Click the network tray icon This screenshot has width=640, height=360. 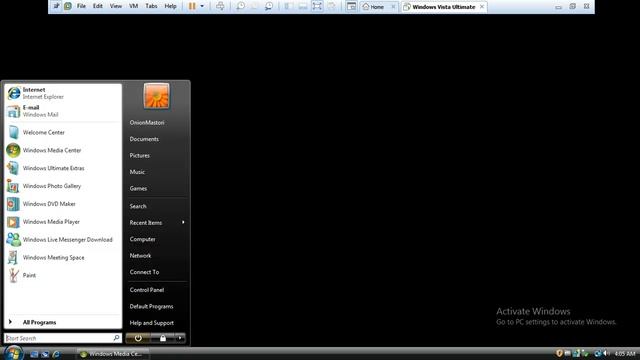point(597,353)
